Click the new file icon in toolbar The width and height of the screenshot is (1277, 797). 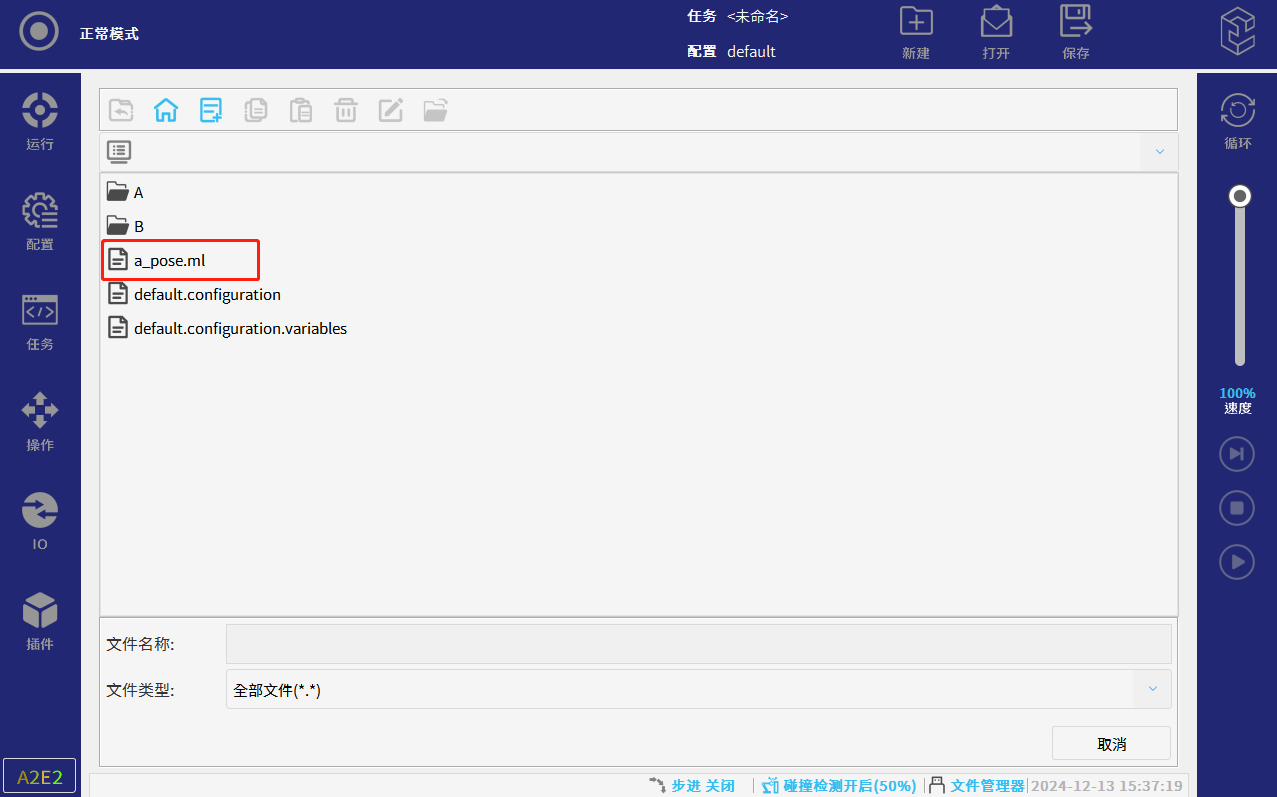click(x=211, y=110)
